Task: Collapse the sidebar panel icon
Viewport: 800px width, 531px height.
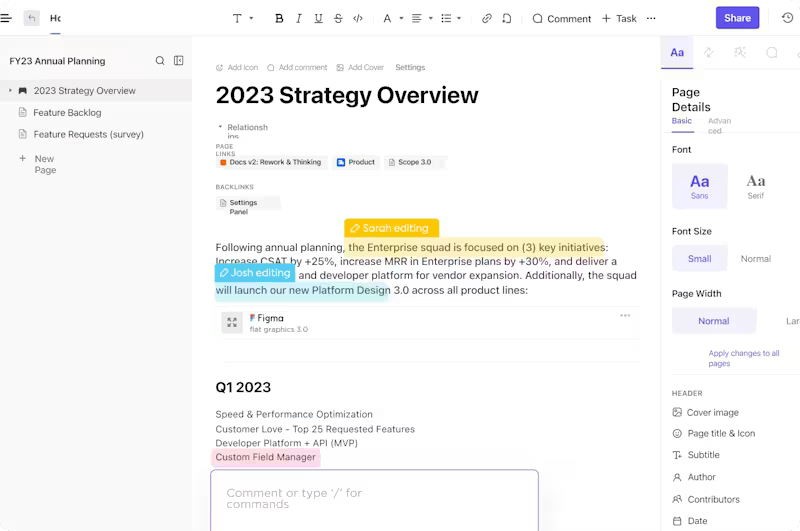Action: click(179, 61)
